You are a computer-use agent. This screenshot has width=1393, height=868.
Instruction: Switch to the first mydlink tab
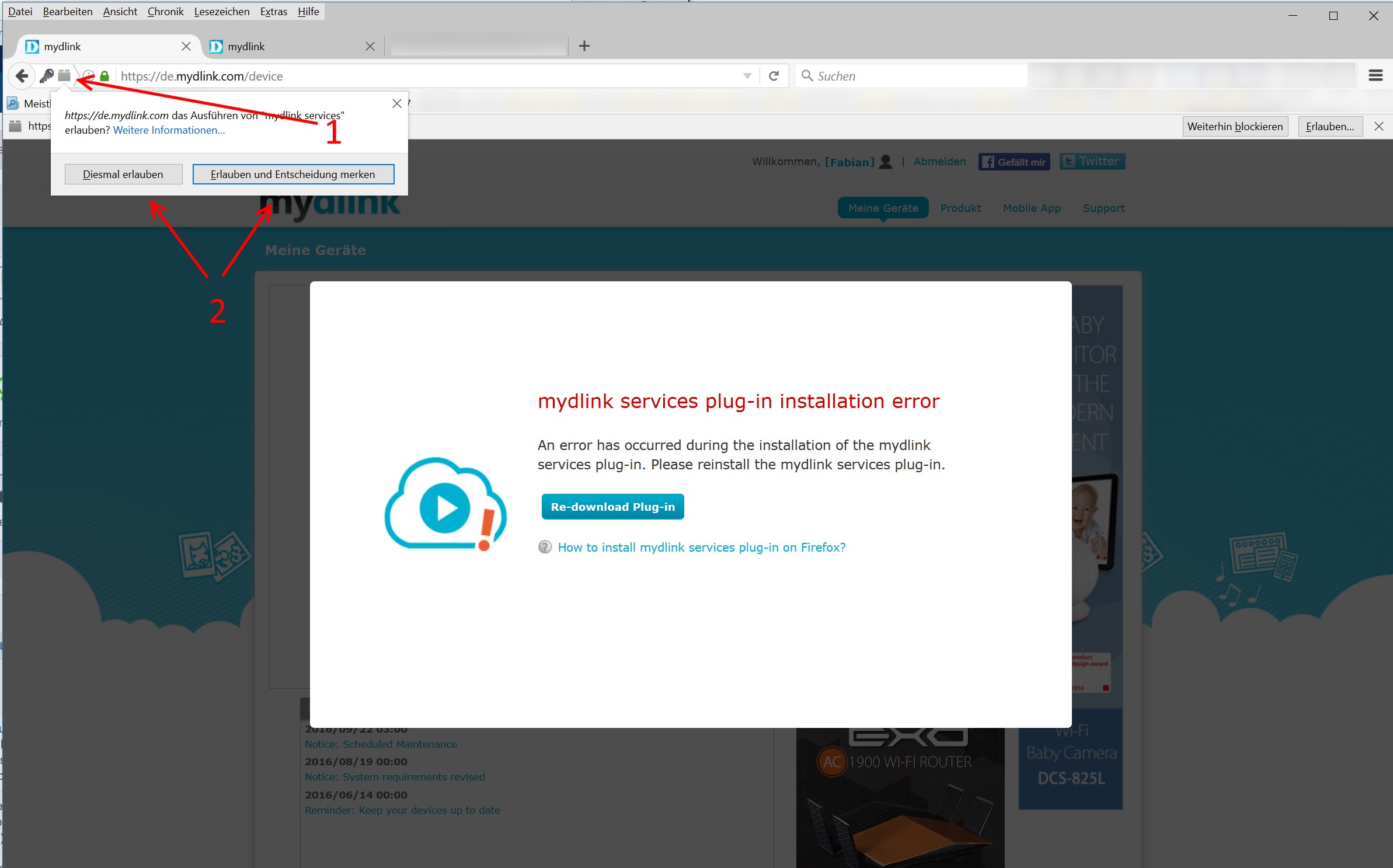coord(108,46)
